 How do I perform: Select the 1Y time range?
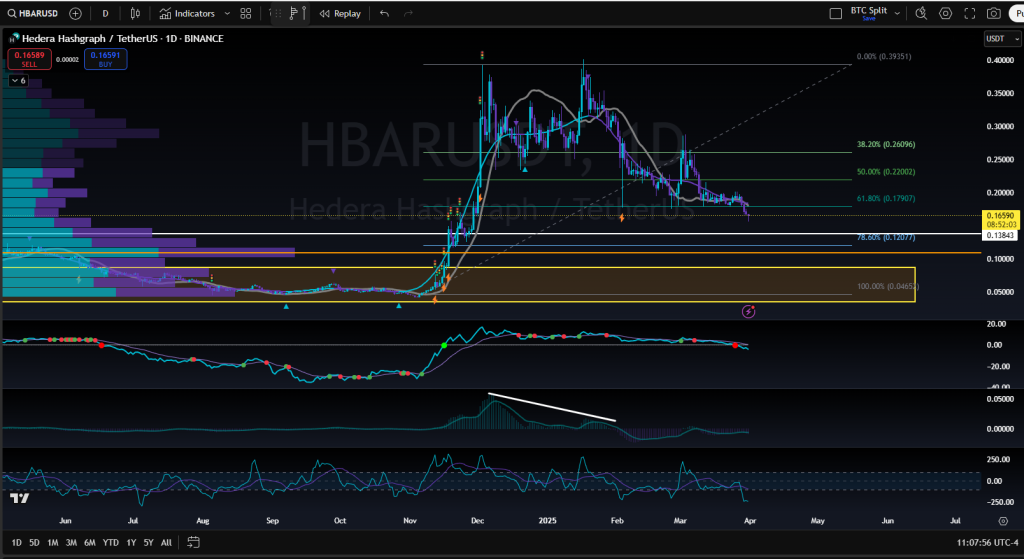131,543
